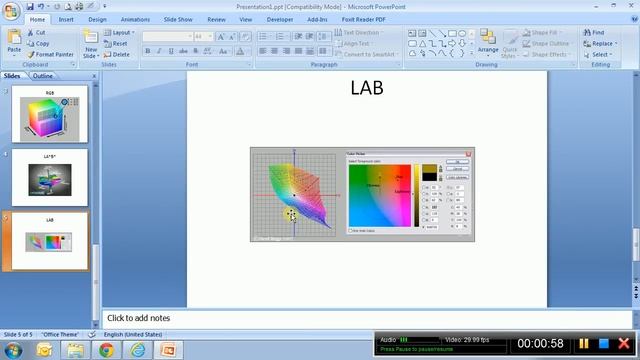
Task: Select the Rounded Rectangle shape
Action: pos(412,43)
